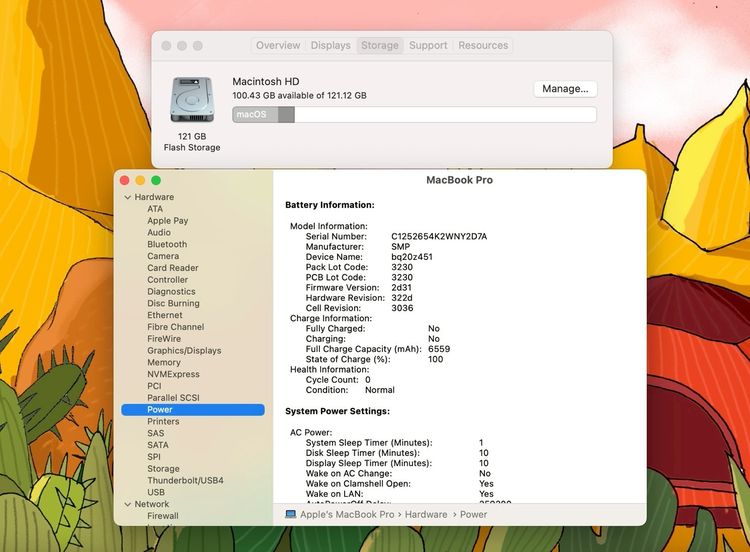Select Printers in the sidebar

pos(163,421)
